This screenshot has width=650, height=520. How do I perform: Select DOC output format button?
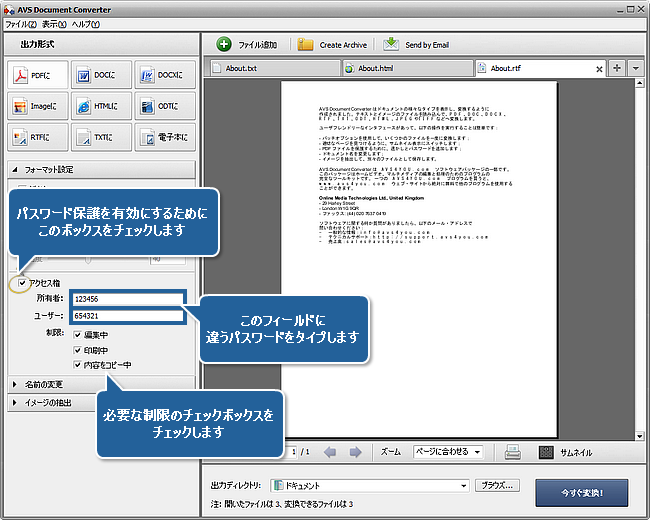pyautogui.click(x=102, y=75)
